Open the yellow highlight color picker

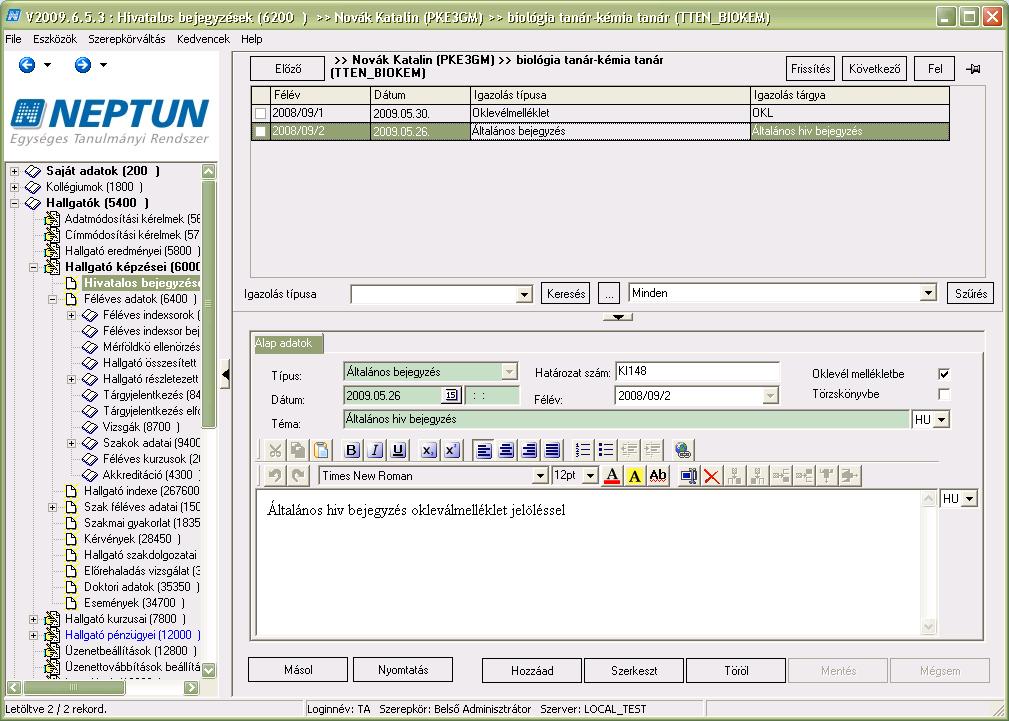point(634,476)
